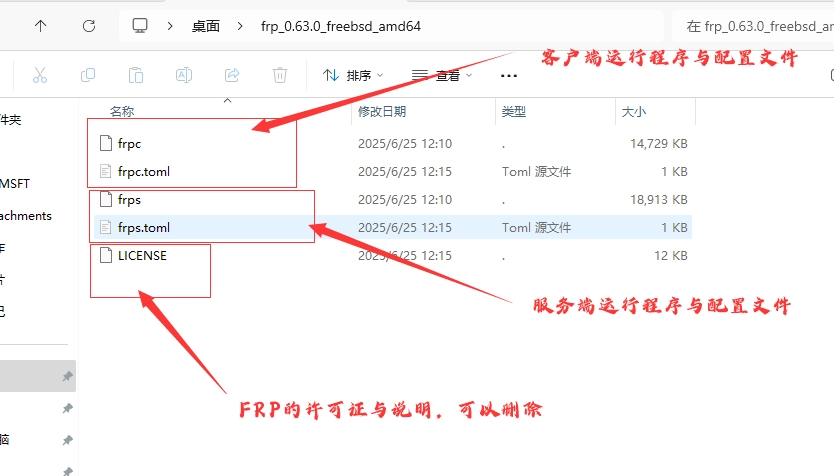Open the achments item in the navigation pane
Viewport: 834px width, 476px height.
point(26,215)
